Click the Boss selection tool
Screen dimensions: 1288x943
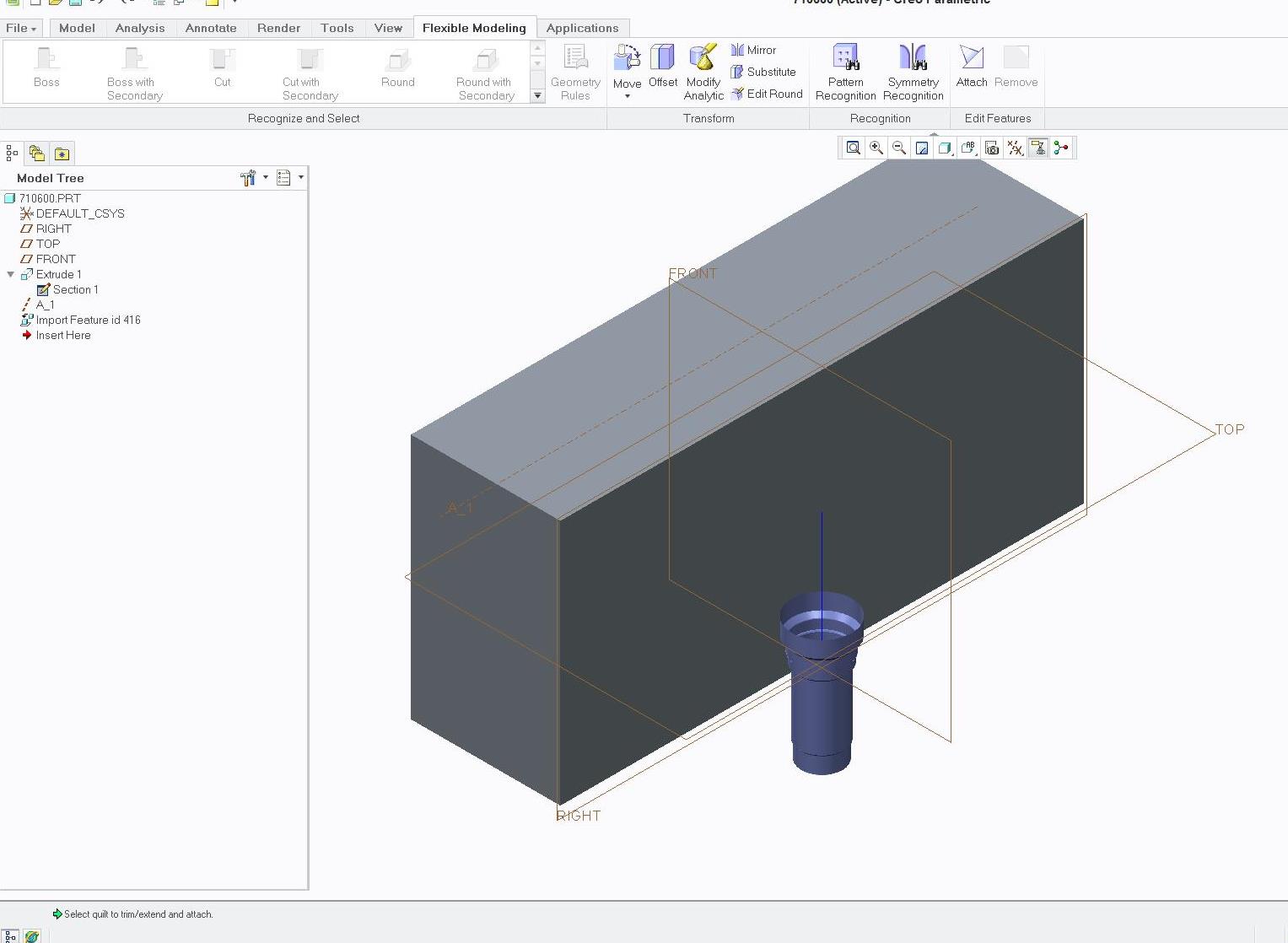click(46, 66)
